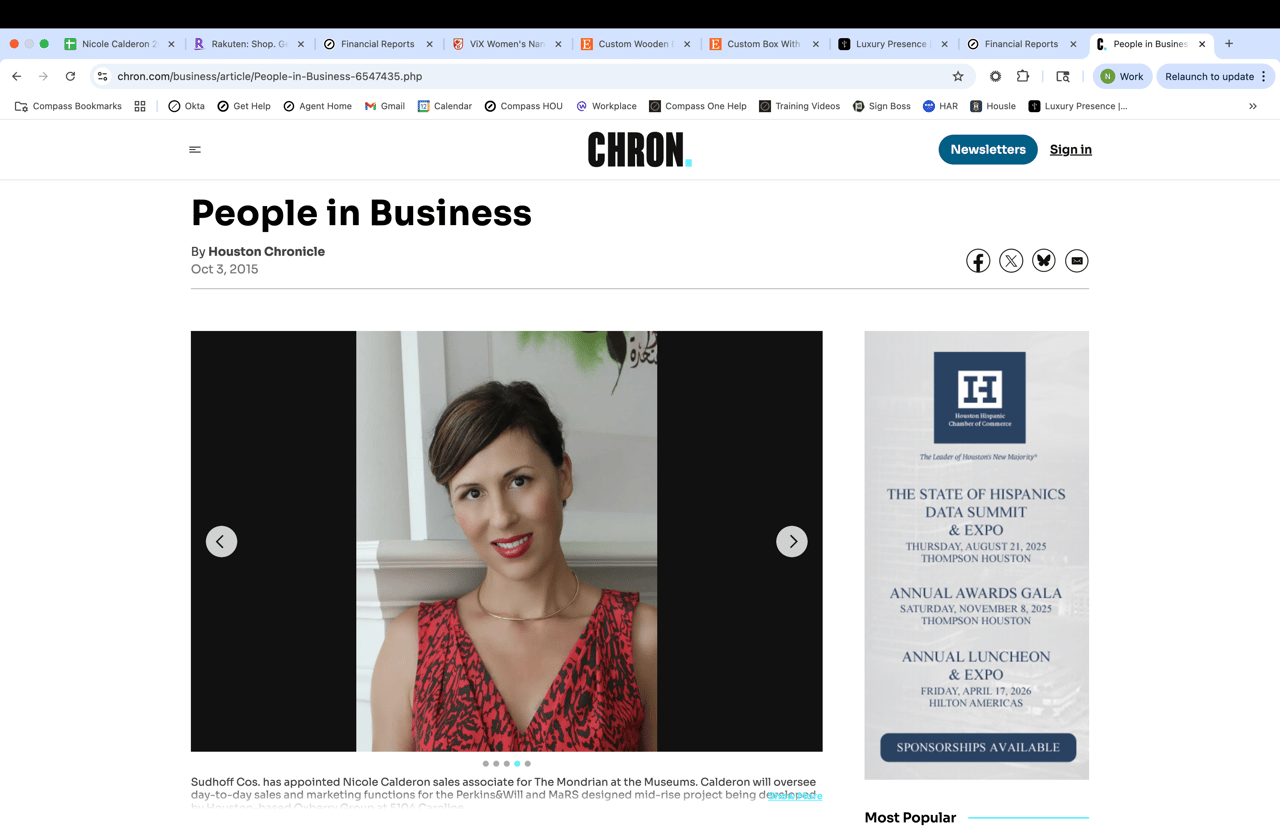The image size is (1280, 828).
Task: Open the hamburger navigation menu
Action: click(x=195, y=150)
